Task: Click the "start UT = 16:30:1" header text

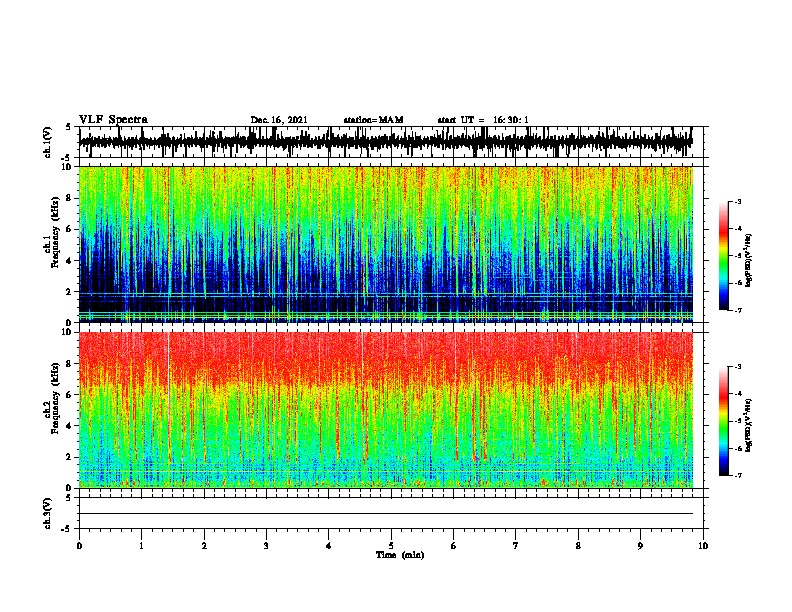Action: pyautogui.click(x=483, y=120)
